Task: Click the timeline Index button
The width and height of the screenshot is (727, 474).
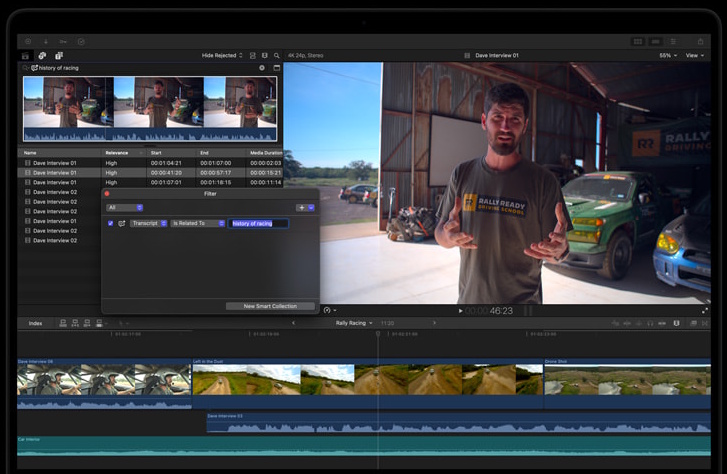Action: [35, 323]
